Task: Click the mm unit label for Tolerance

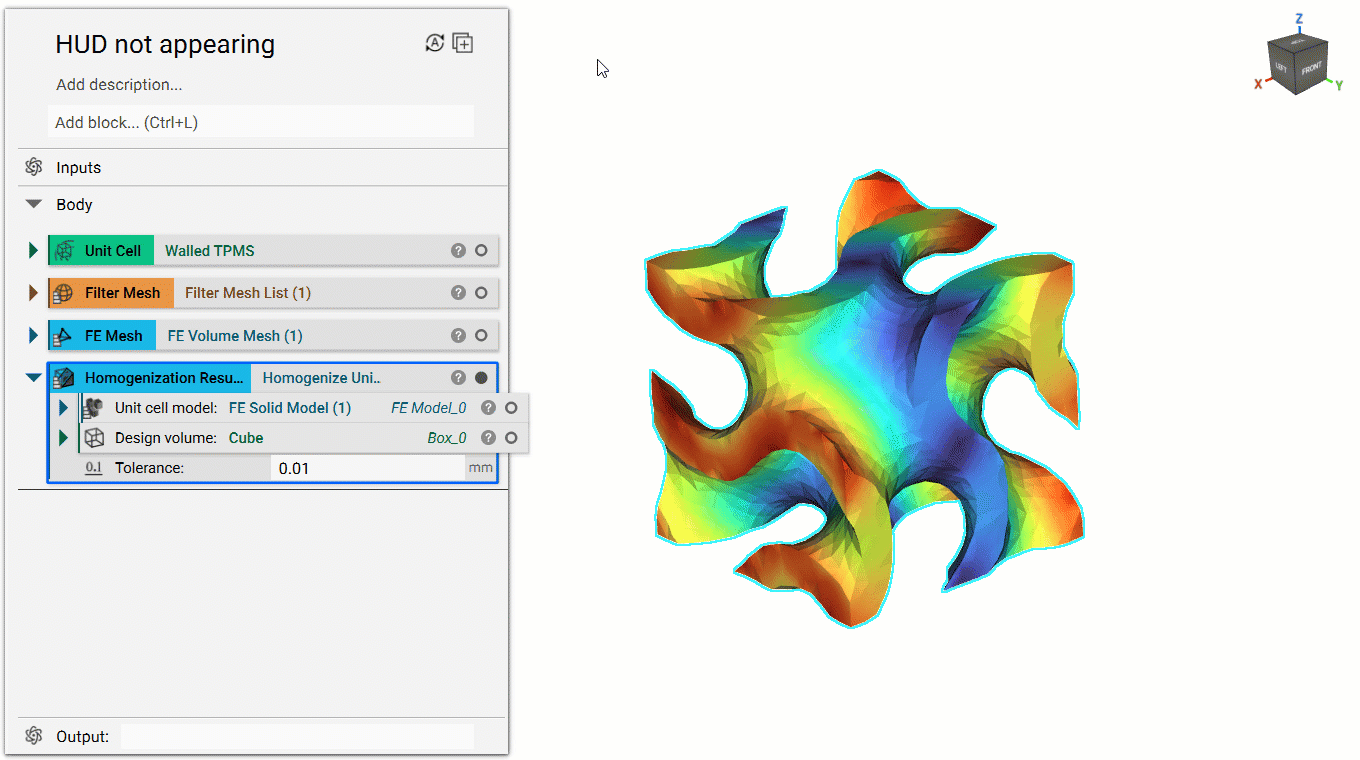Action: tap(481, 468)
